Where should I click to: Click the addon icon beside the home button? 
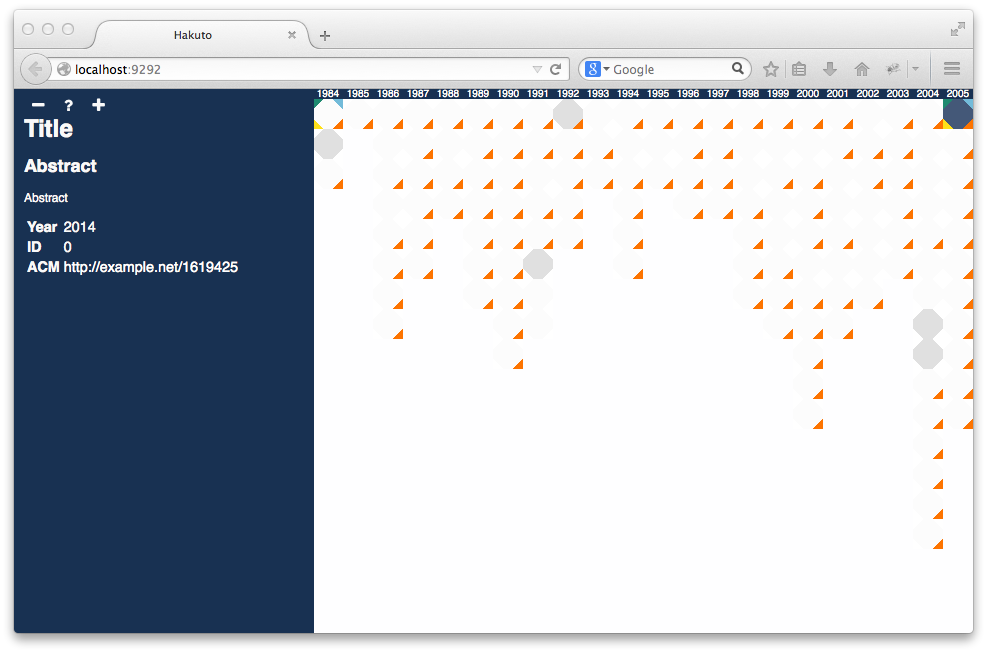(x=893, y=69)
